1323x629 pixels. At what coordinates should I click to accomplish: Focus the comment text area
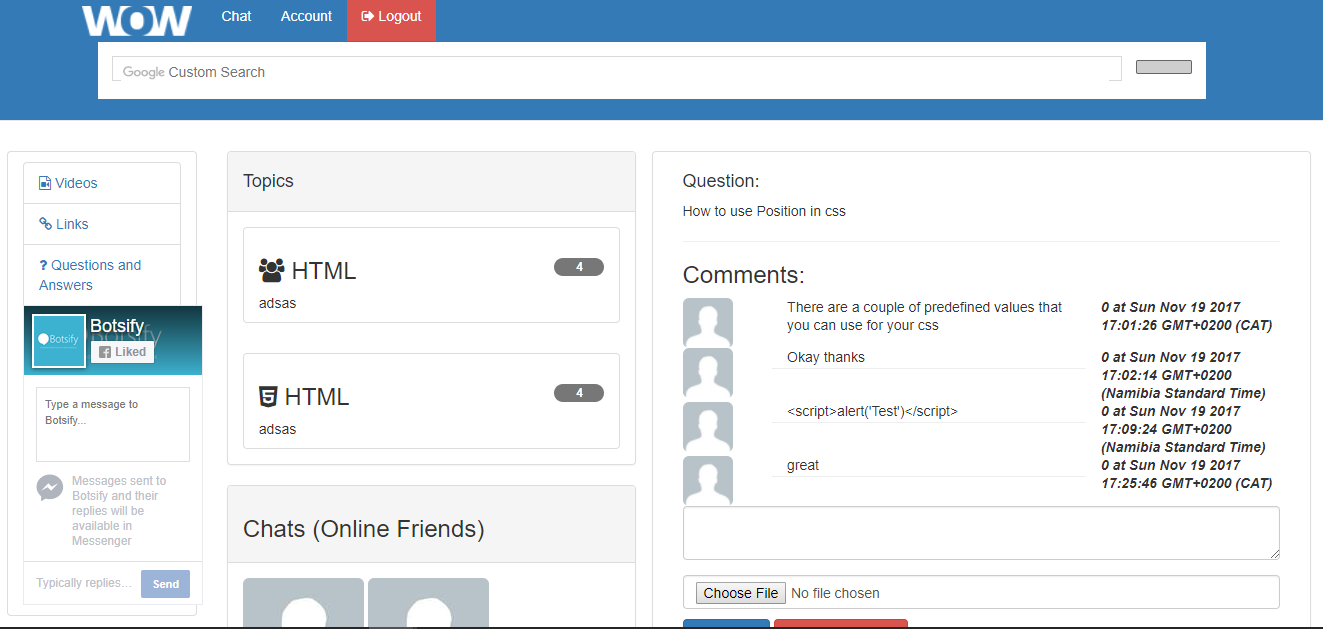pyautogui.click(x=981, y=533)
